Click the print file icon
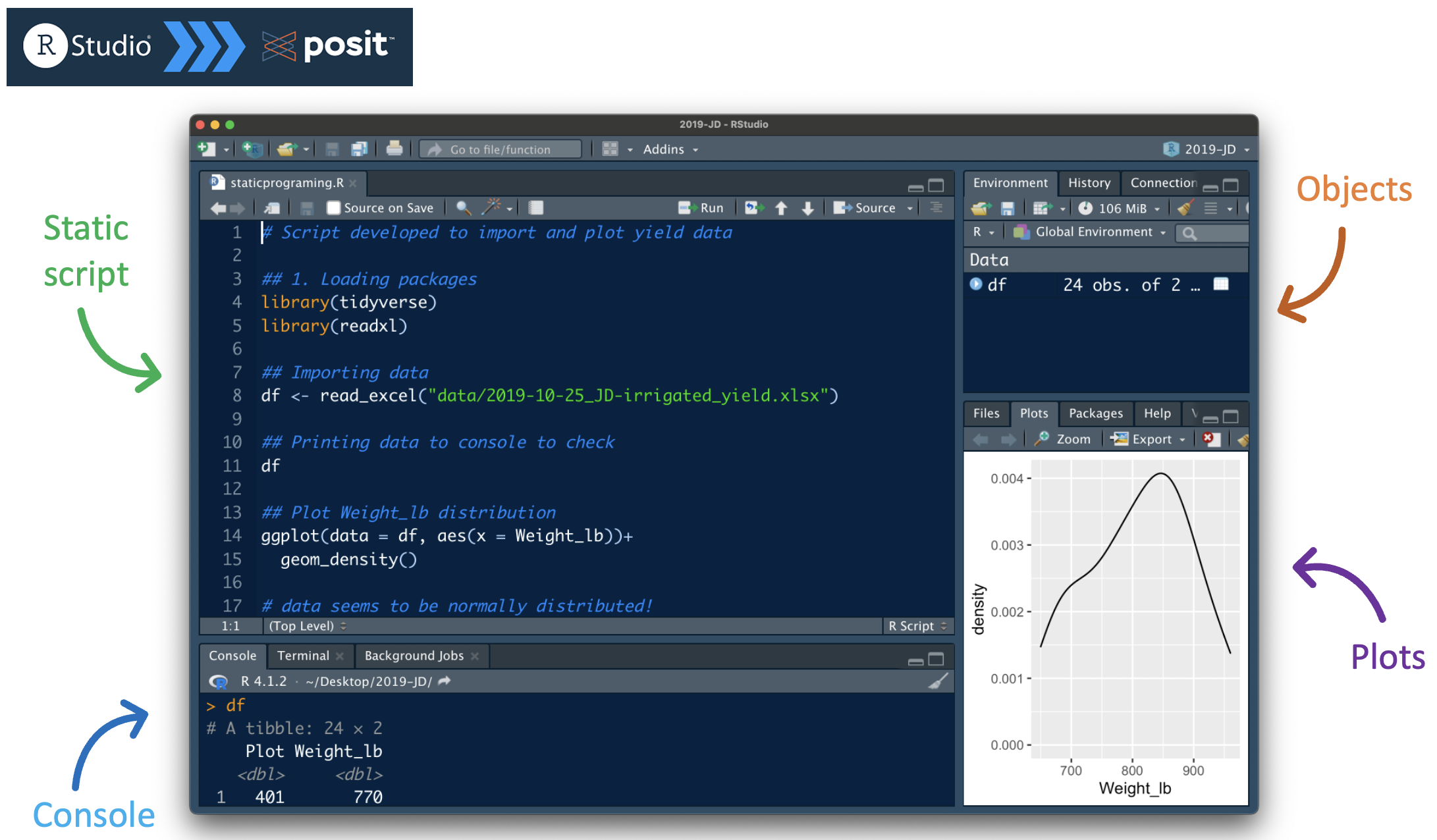This screenshot has width=1437, height=840. point(394,149)
